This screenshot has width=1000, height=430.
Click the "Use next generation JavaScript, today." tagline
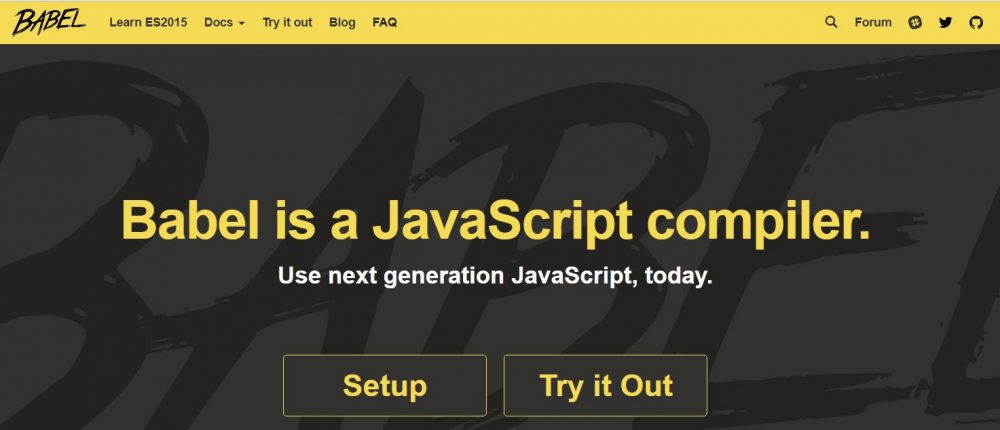point(495,275)
